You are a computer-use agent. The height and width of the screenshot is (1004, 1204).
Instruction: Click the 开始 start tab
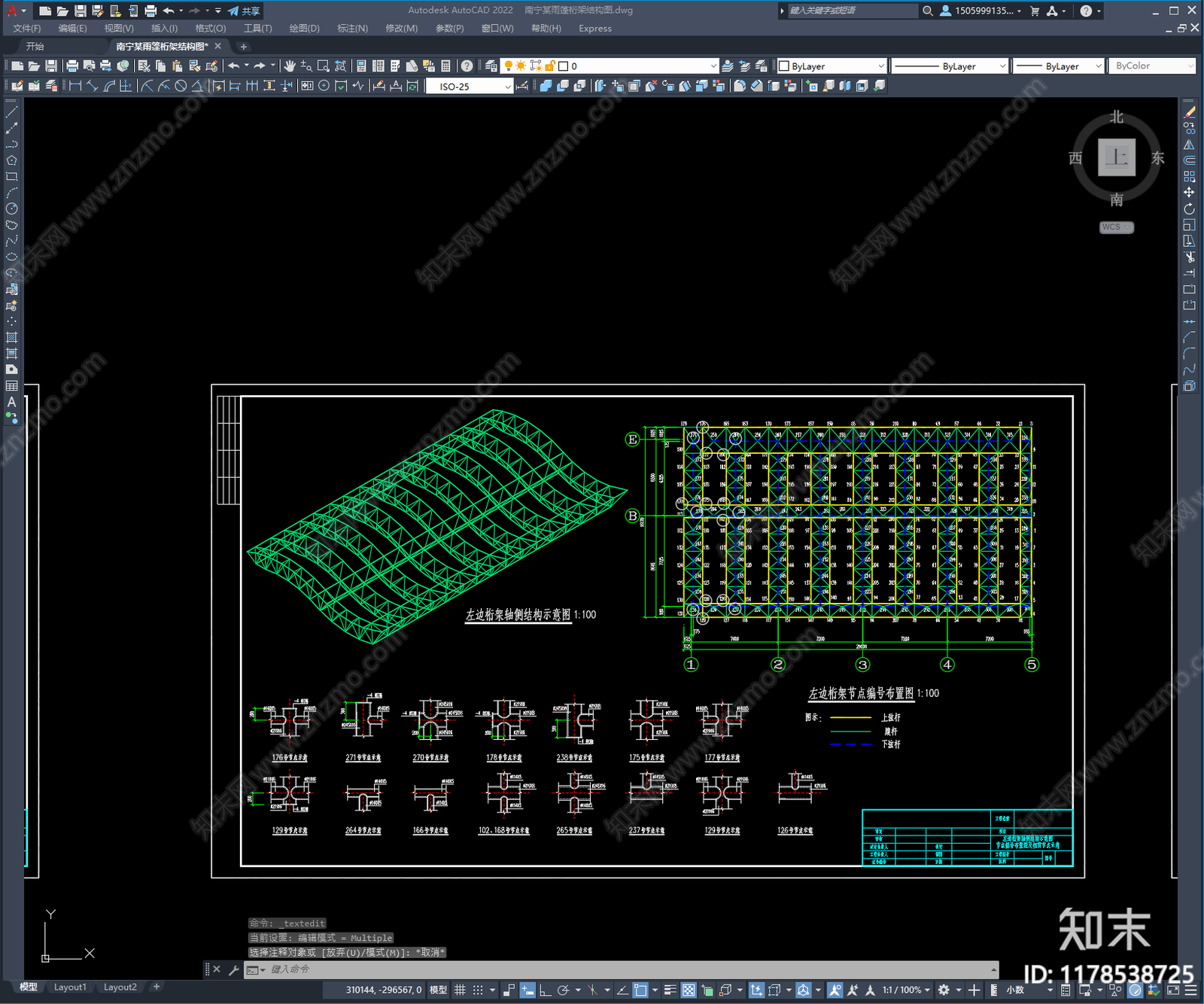coord(35,47)
